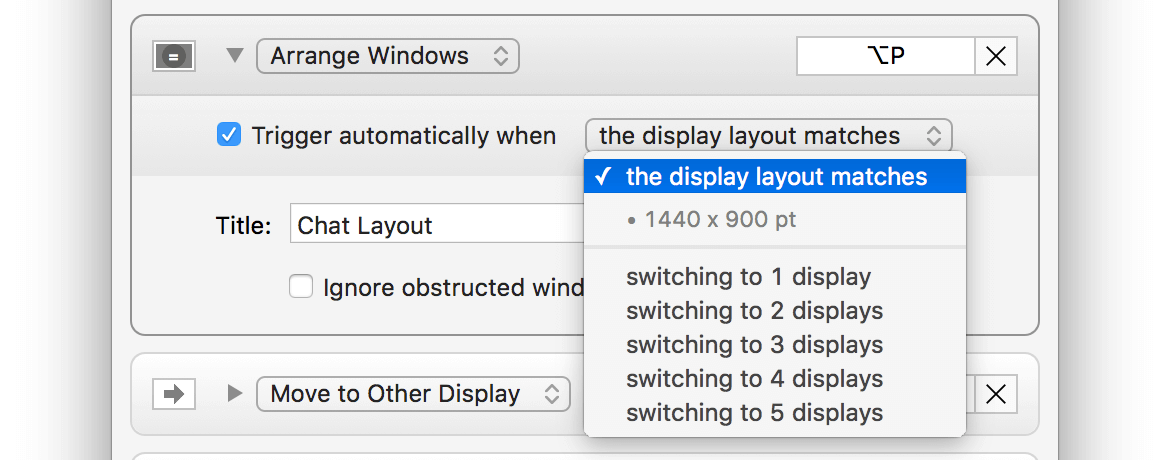The width and height of the screenshot is (1170, 460).
Task: Enable Ignore obstructed windows checkbox
Action: pos(301,288)
